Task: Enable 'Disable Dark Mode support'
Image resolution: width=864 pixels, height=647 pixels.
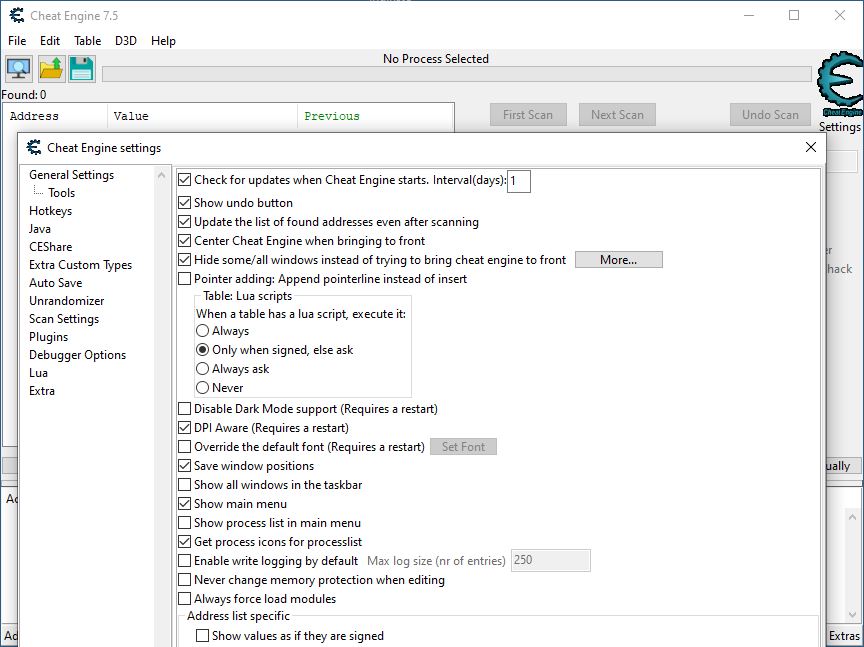Action: pyautogui.click(x=184, y=409)
